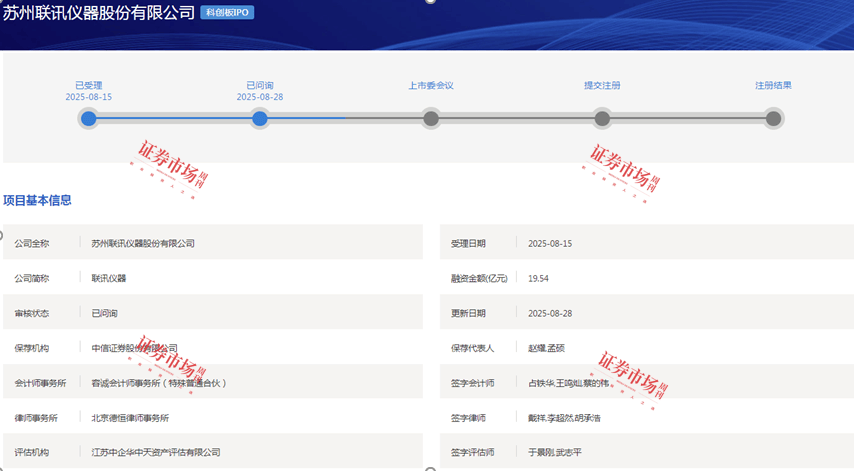The height and width of the screenshot is (471, 854).
Task: Click the 已问询 timeline circle marker
Action: coord(260,119)
